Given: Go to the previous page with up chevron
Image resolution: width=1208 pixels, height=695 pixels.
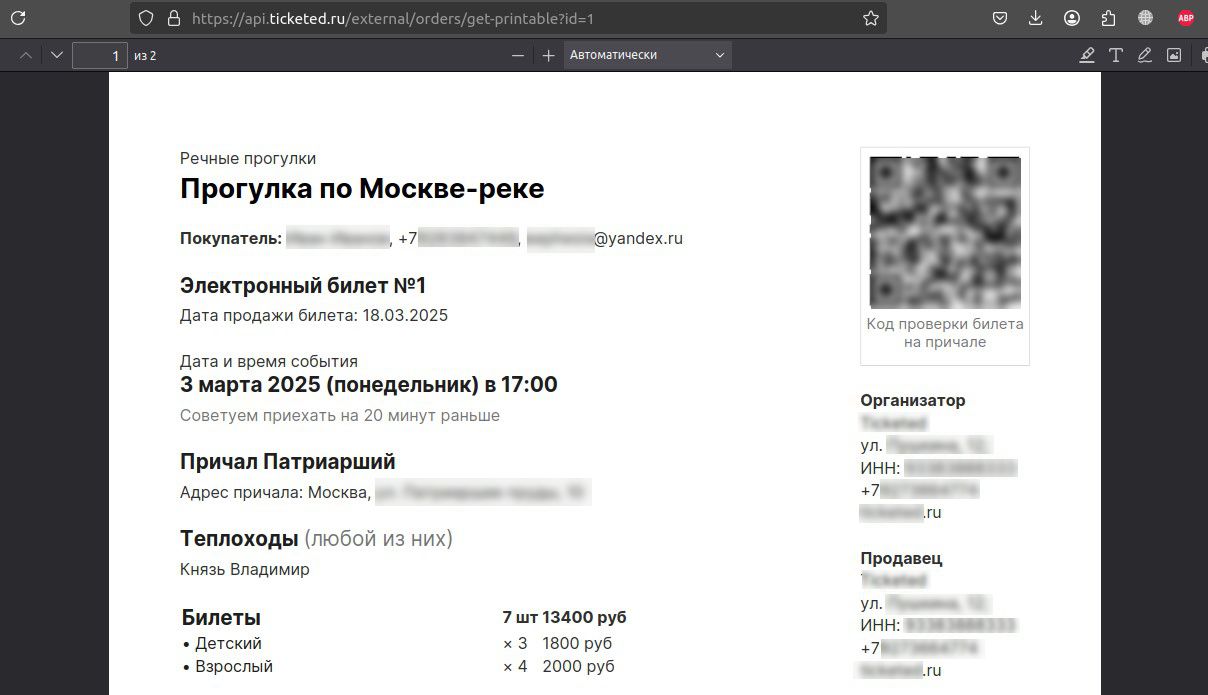Looking at the screenshot, I should pos(26,55).
